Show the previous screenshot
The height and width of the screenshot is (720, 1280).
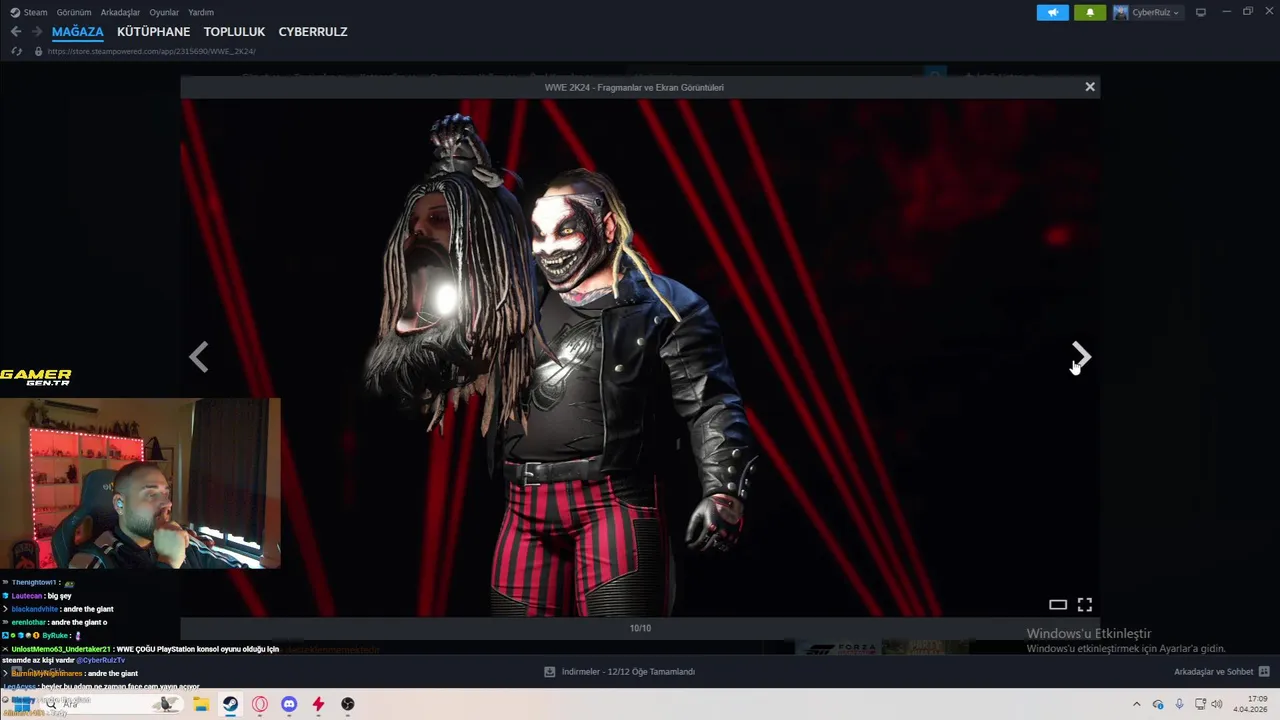point(199,357)
